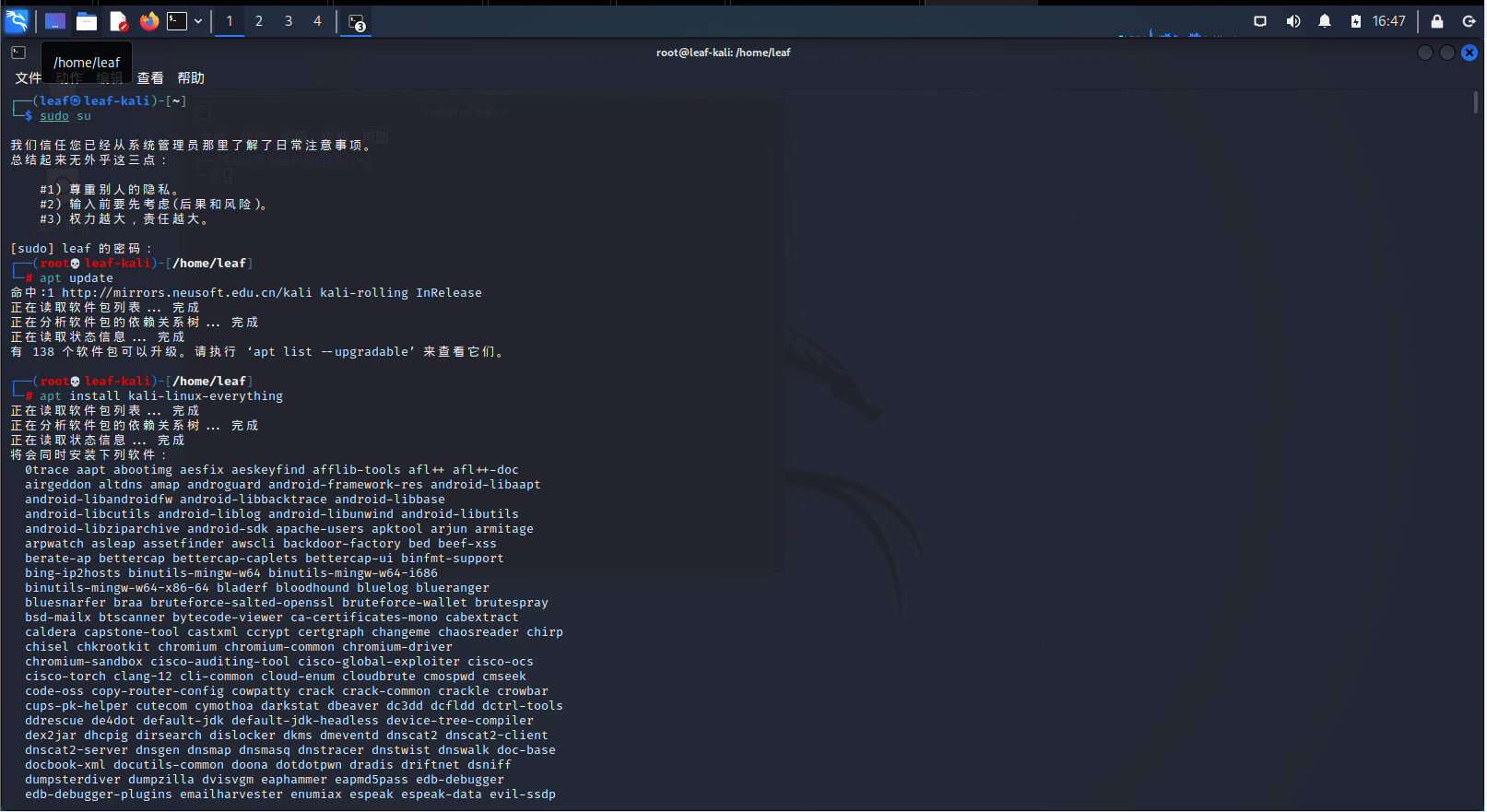Click the battery power manager icon
Image resolution: width=1487 pixels, height=812 pixels.
click(1356, 21)
